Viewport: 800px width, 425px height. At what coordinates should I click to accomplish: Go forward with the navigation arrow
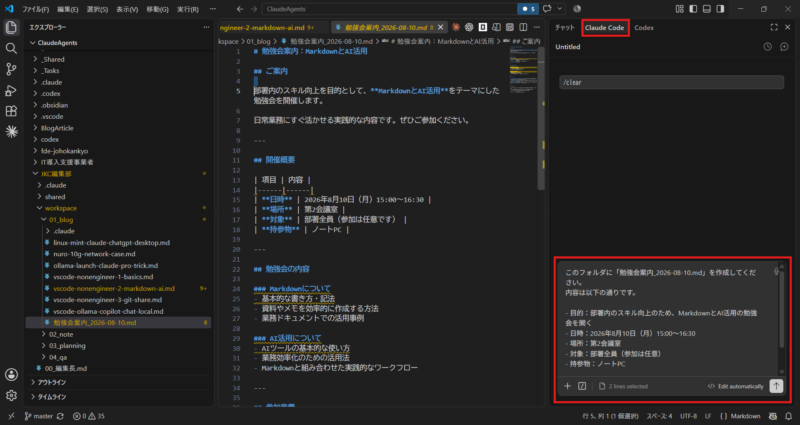(254, 9)
